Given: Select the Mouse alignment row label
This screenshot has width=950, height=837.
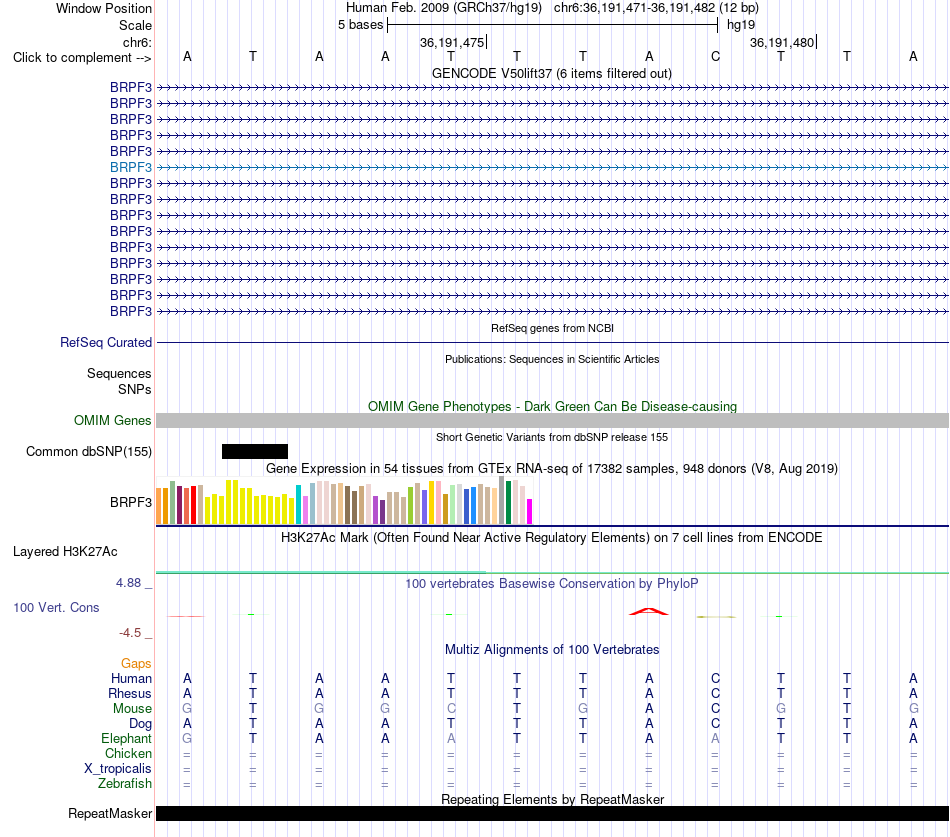Looking at the screenshot, I should click(132, 709).
